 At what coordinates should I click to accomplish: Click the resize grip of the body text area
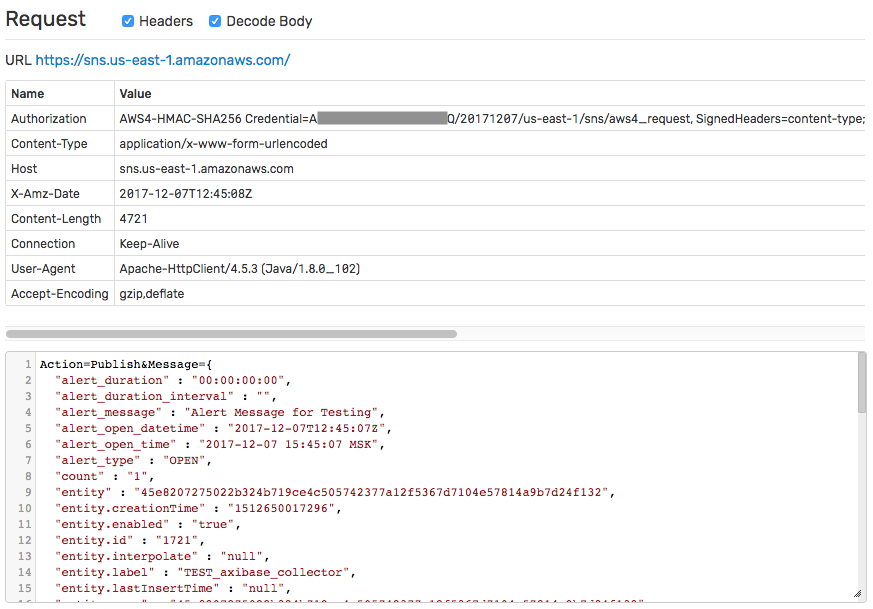858,594
